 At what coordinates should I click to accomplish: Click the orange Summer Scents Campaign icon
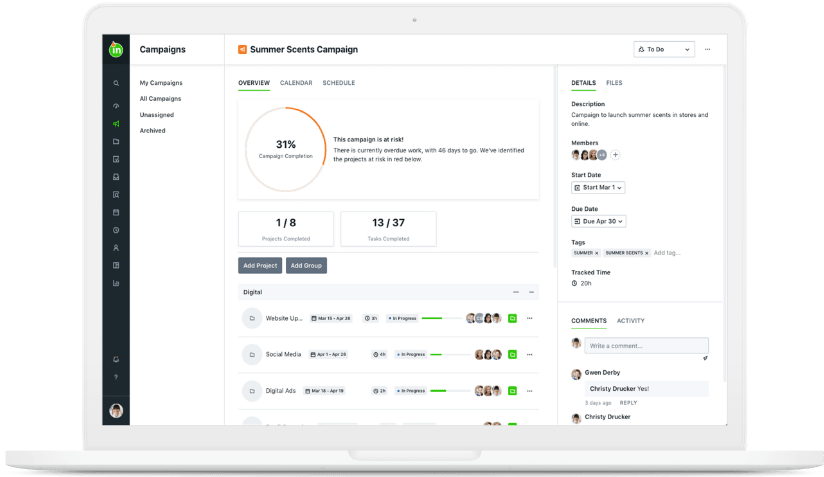tap(242, 49)
